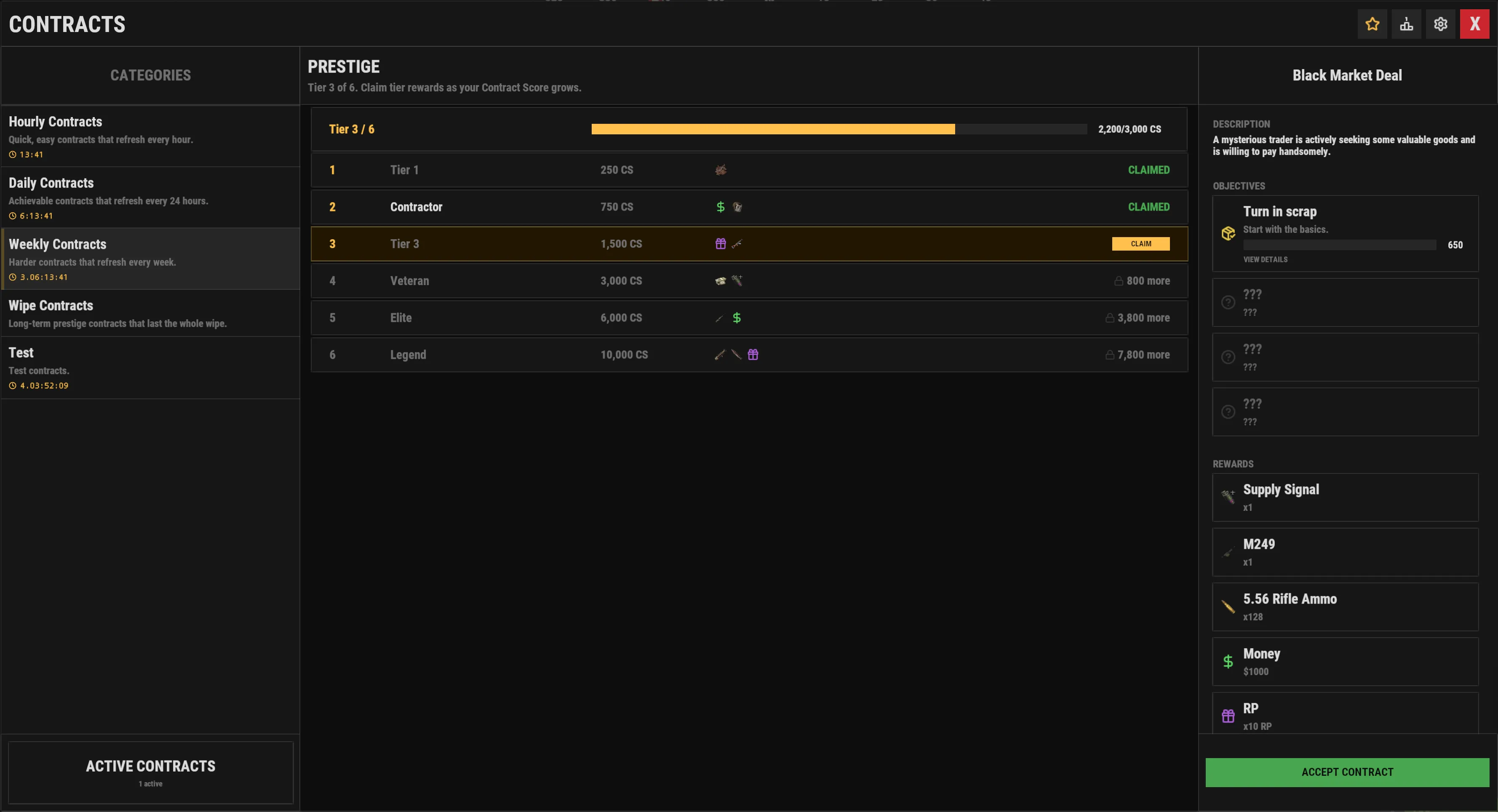Screen dimensions: 1498x812
Task: Click the Elite tier green dollar icon
Action: tap(737, 318)
